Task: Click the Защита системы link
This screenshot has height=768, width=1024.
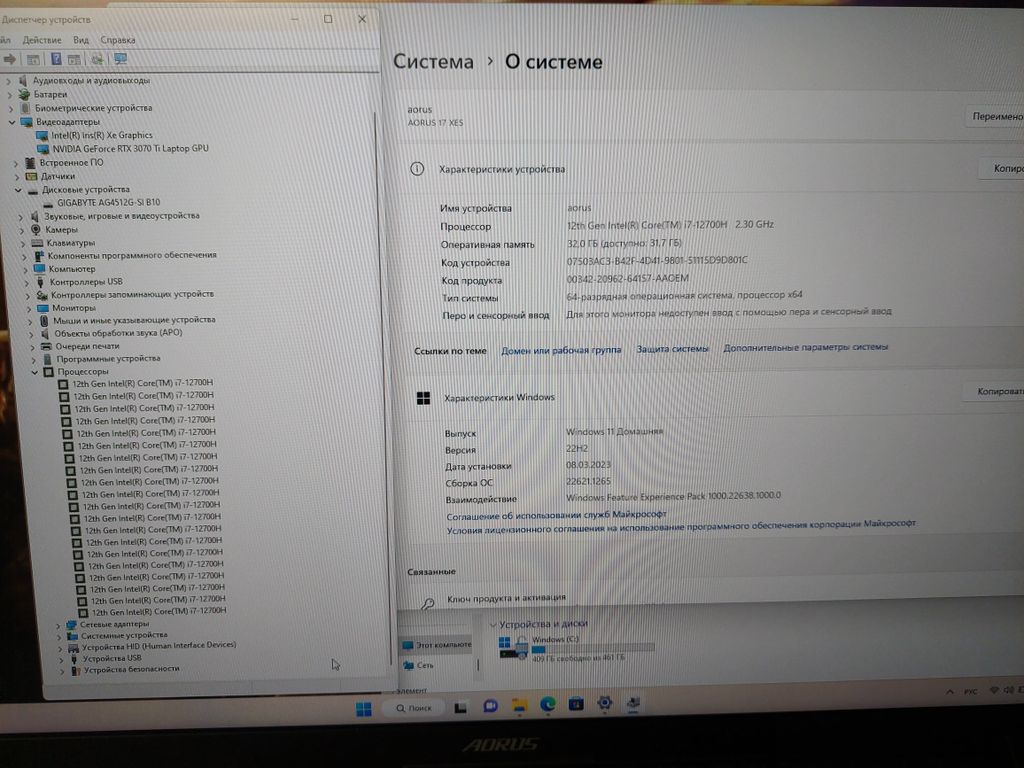Action: coord(673,348)
